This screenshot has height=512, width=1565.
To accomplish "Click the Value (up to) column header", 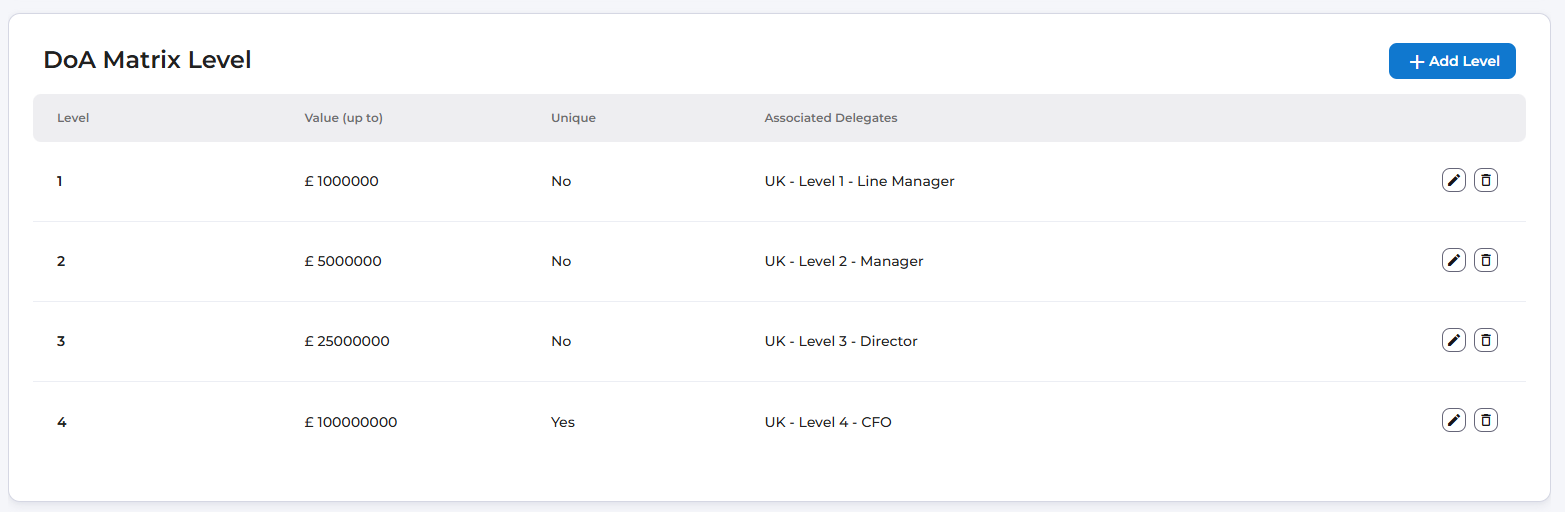I will coord(343,118).
